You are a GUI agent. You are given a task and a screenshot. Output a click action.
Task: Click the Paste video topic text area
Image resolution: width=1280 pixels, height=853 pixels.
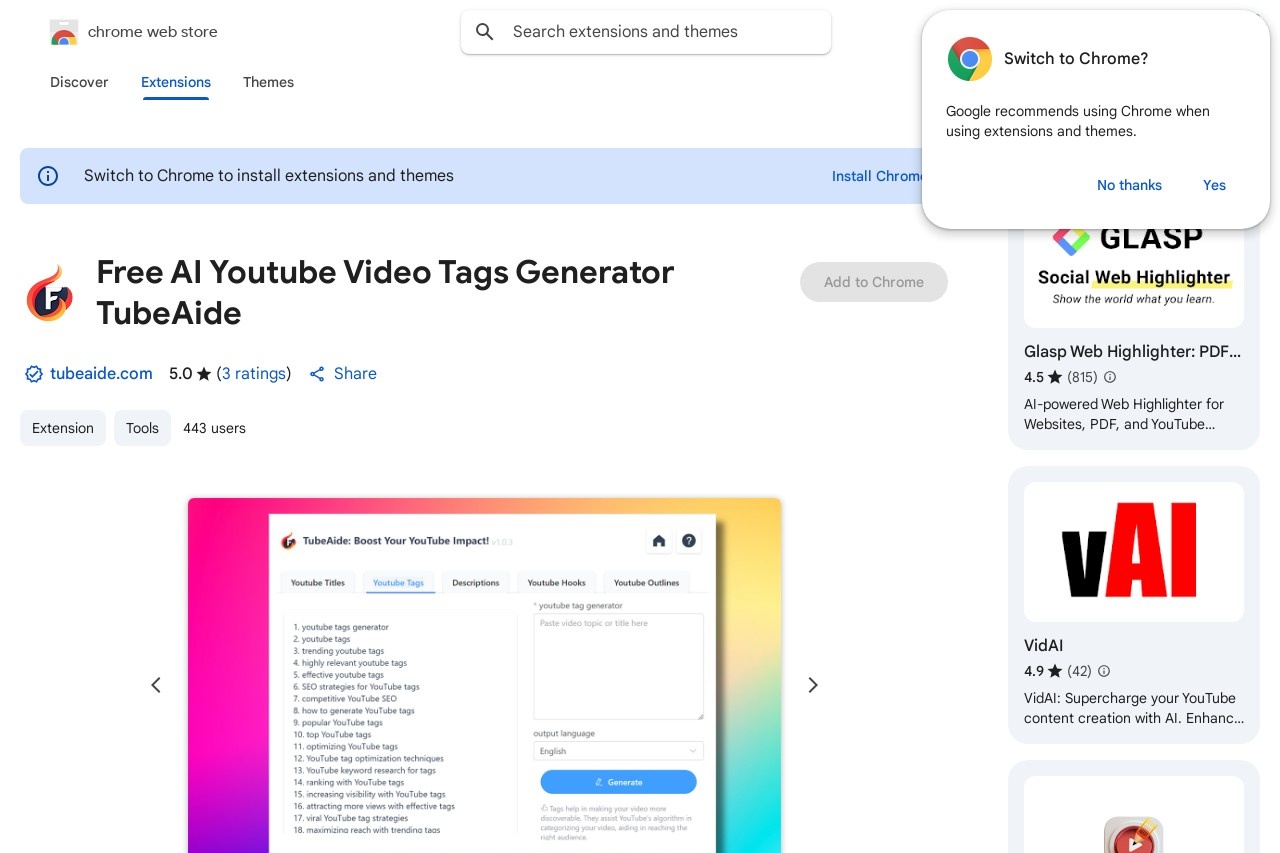[x=618, y=666]
